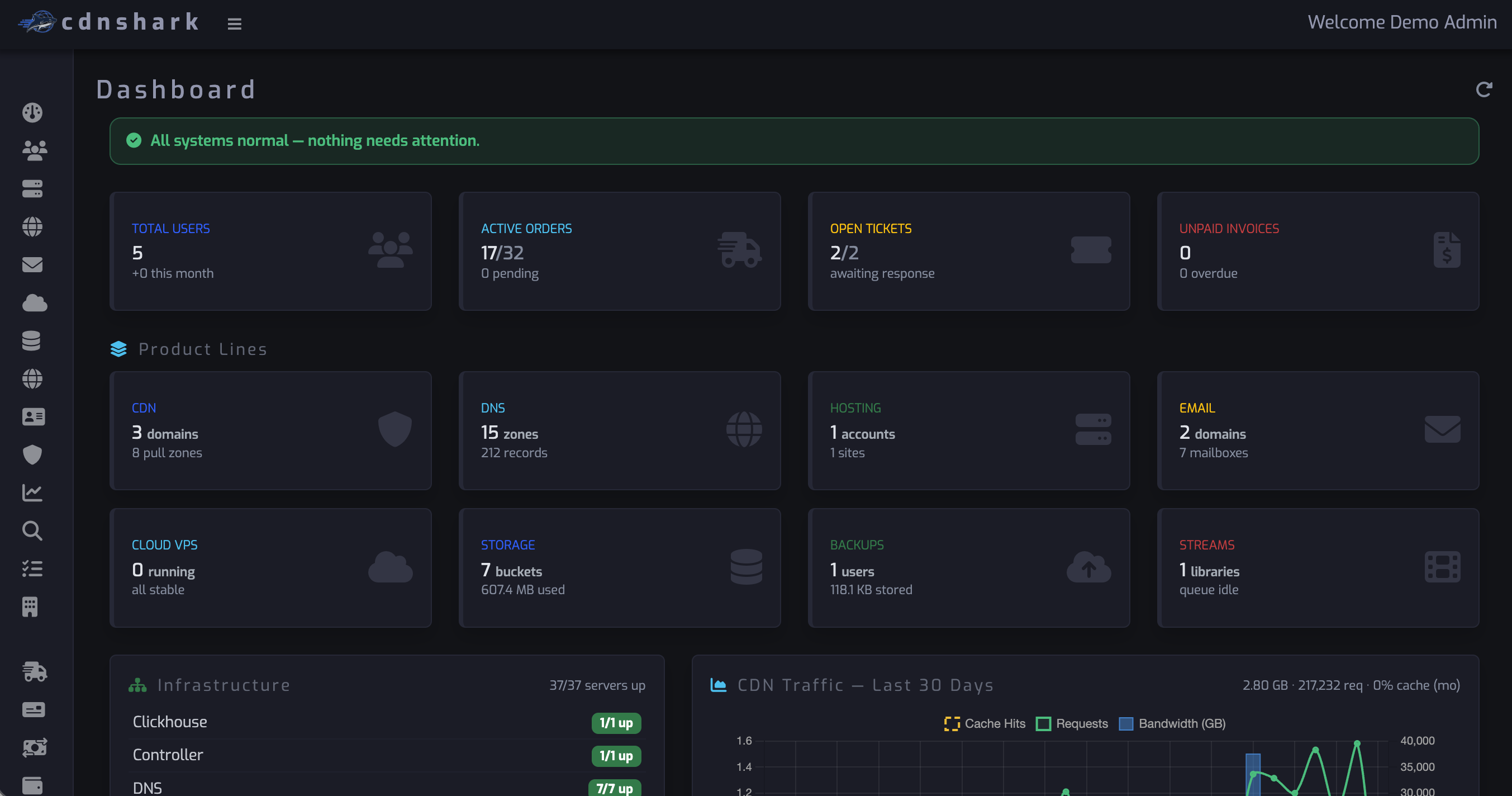Open the Backups users card
Image resolution: width=1512 pixels, height=796 pixels.
969,567
